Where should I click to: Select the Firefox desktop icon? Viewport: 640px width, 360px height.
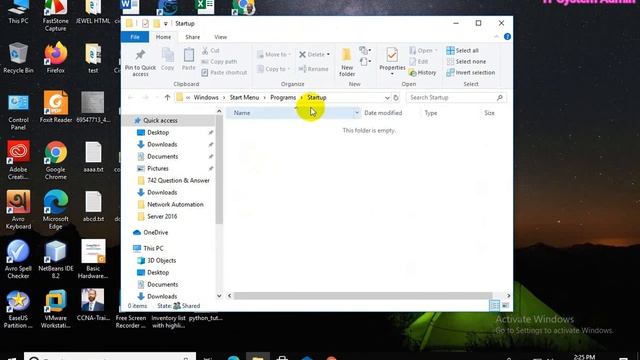click(56, 58)
